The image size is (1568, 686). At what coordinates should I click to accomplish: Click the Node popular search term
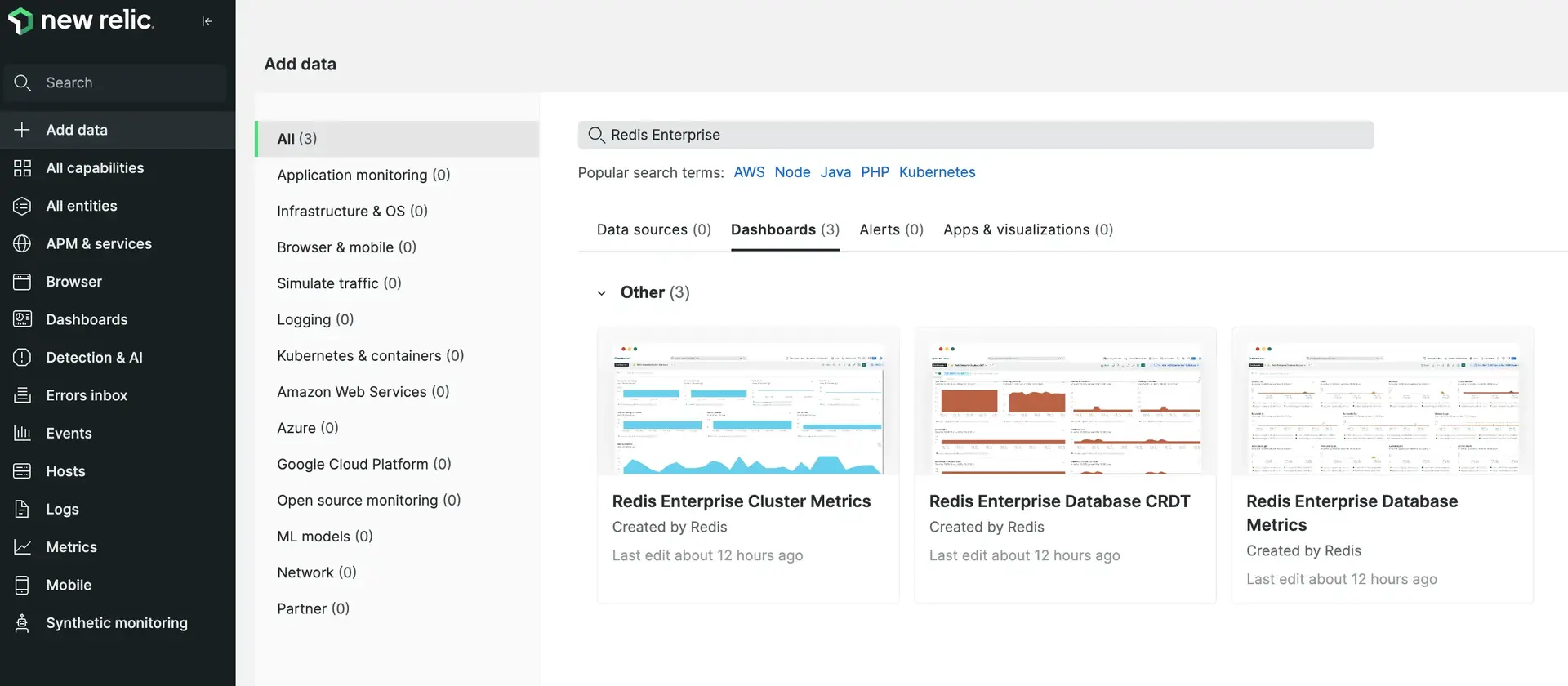(792, 172)
